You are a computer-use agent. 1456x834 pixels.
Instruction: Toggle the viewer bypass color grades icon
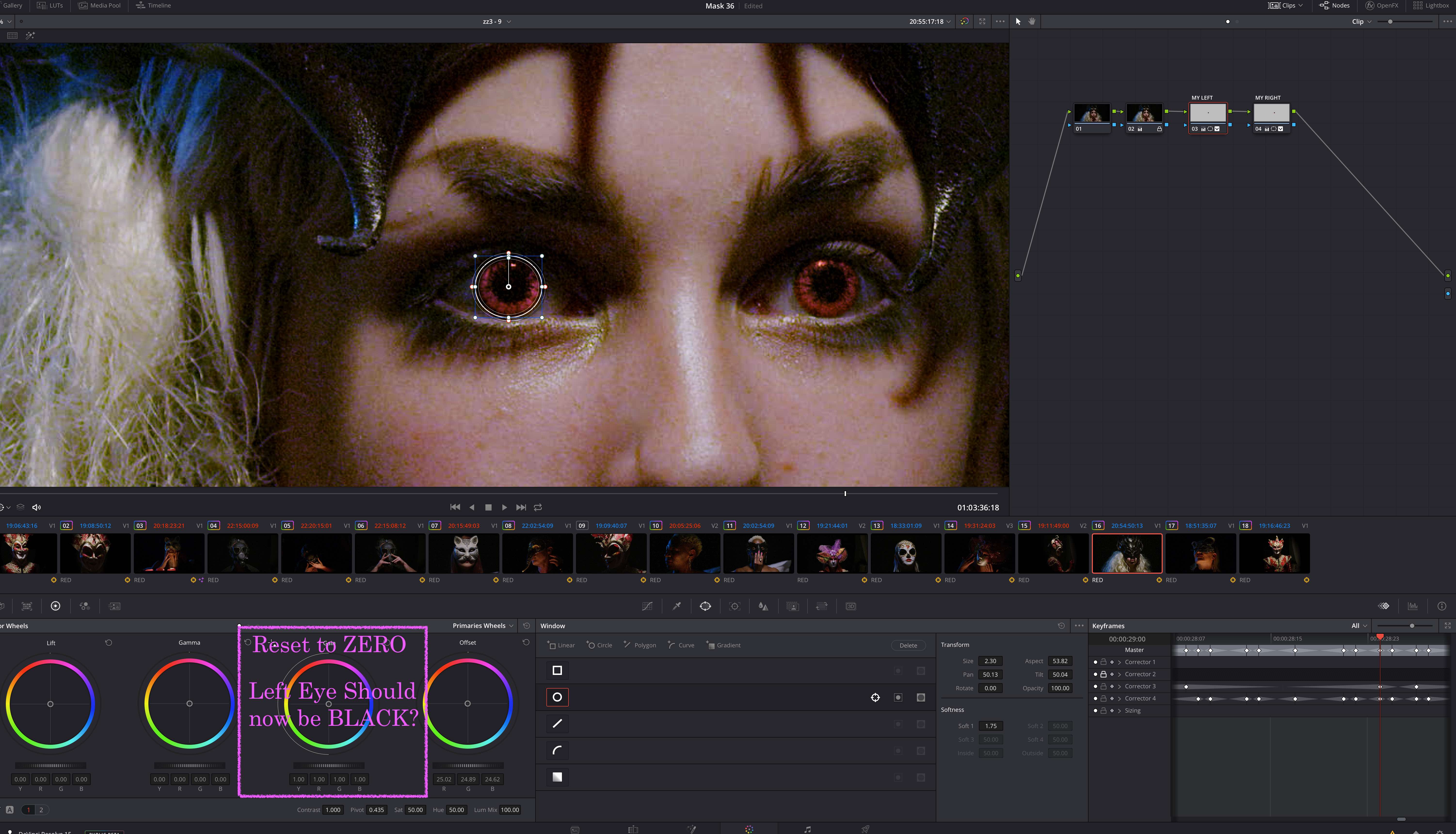(965, 21)
